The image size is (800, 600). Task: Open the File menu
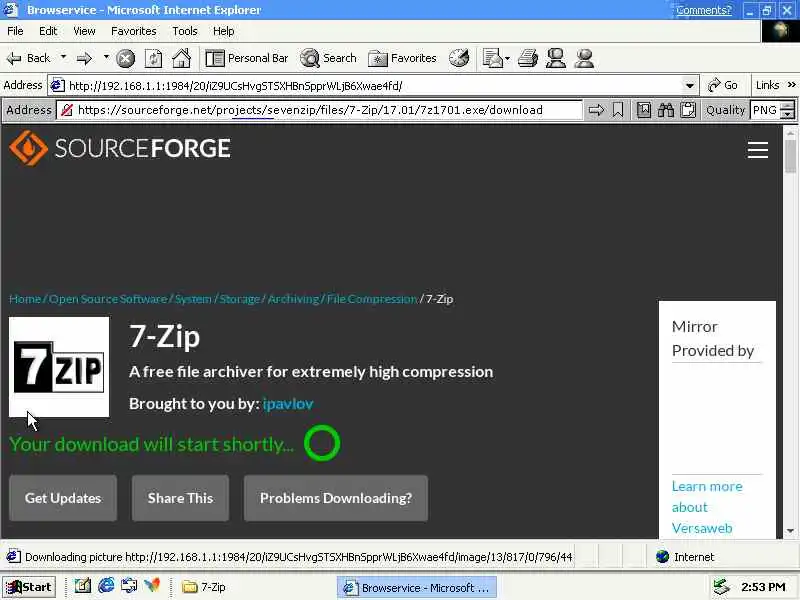(x=15, y=31)
